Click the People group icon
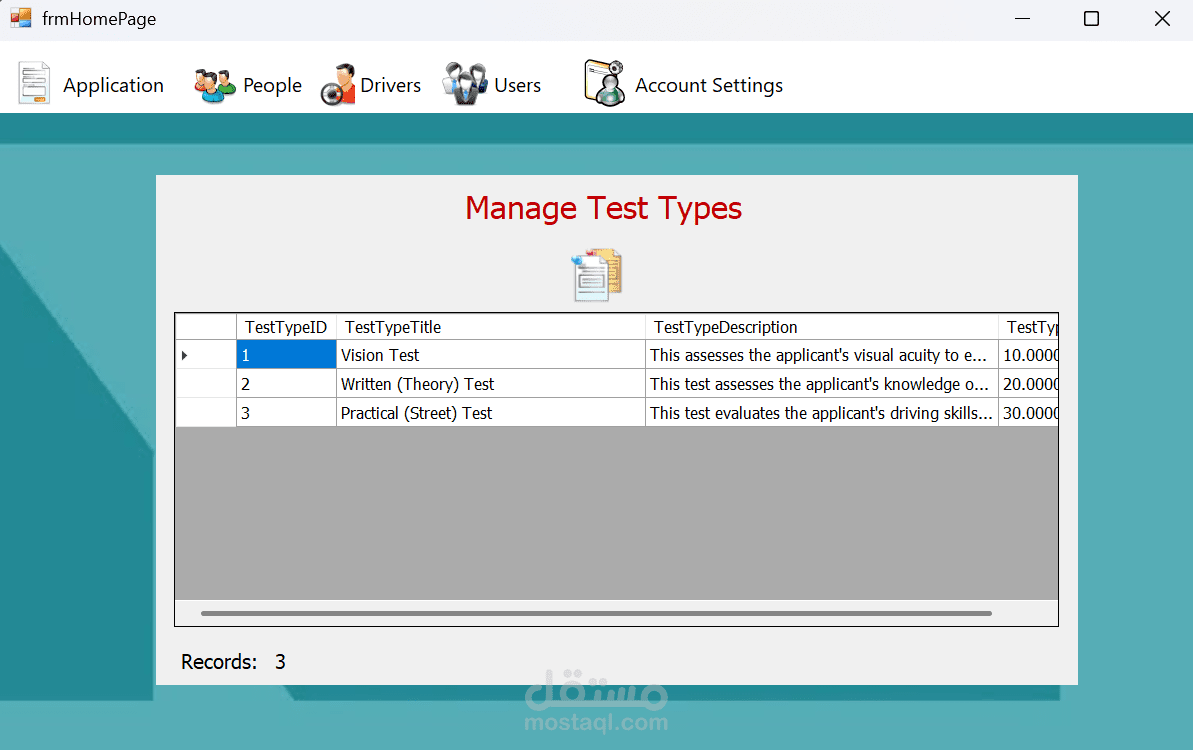This screenshot has width=1193, height=750. [215, 85]
